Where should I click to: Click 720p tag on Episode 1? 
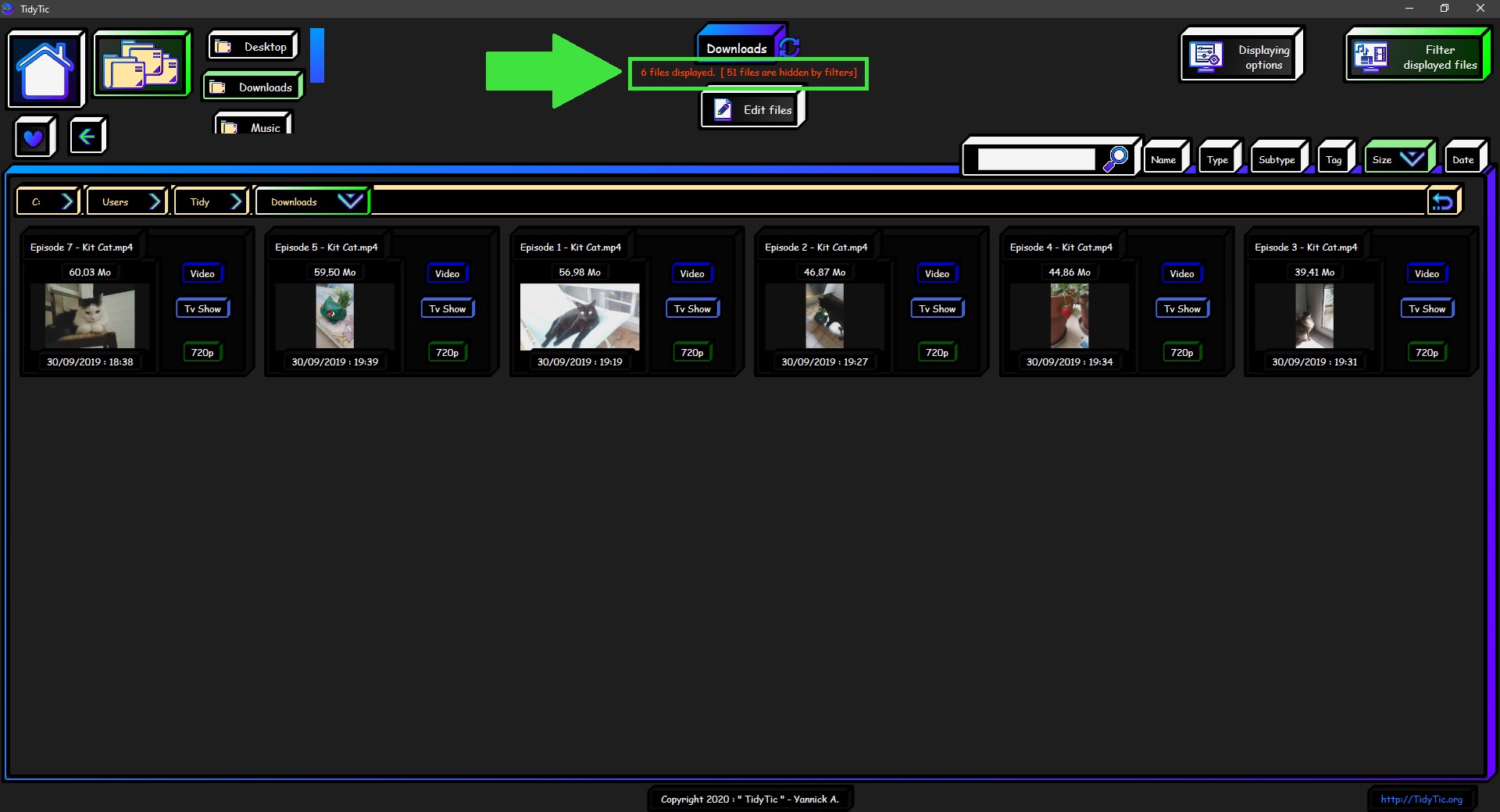tap(692, 352)
